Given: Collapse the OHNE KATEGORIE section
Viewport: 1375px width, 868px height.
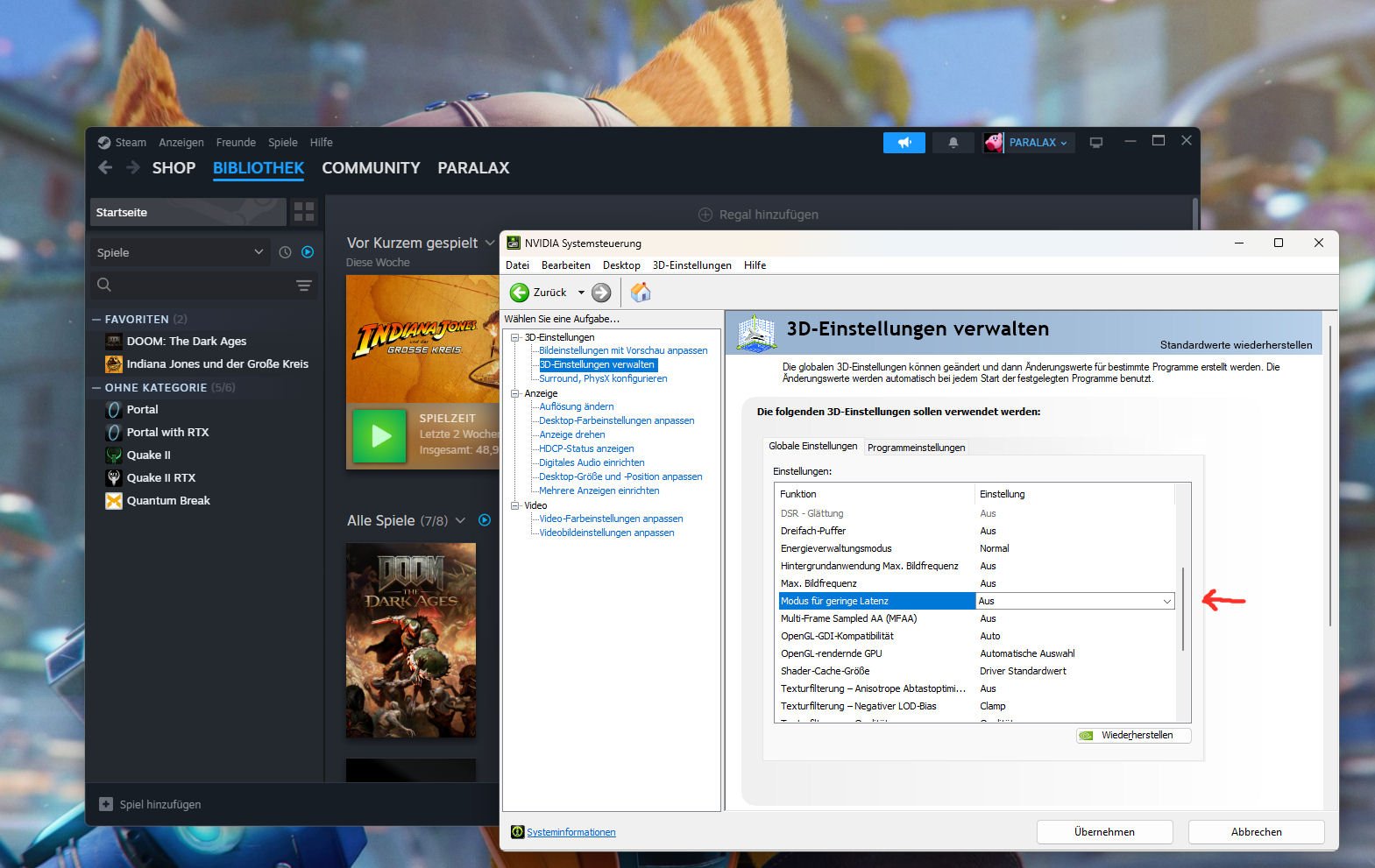Looking at the screenshot, I should [x=96, y=388].
